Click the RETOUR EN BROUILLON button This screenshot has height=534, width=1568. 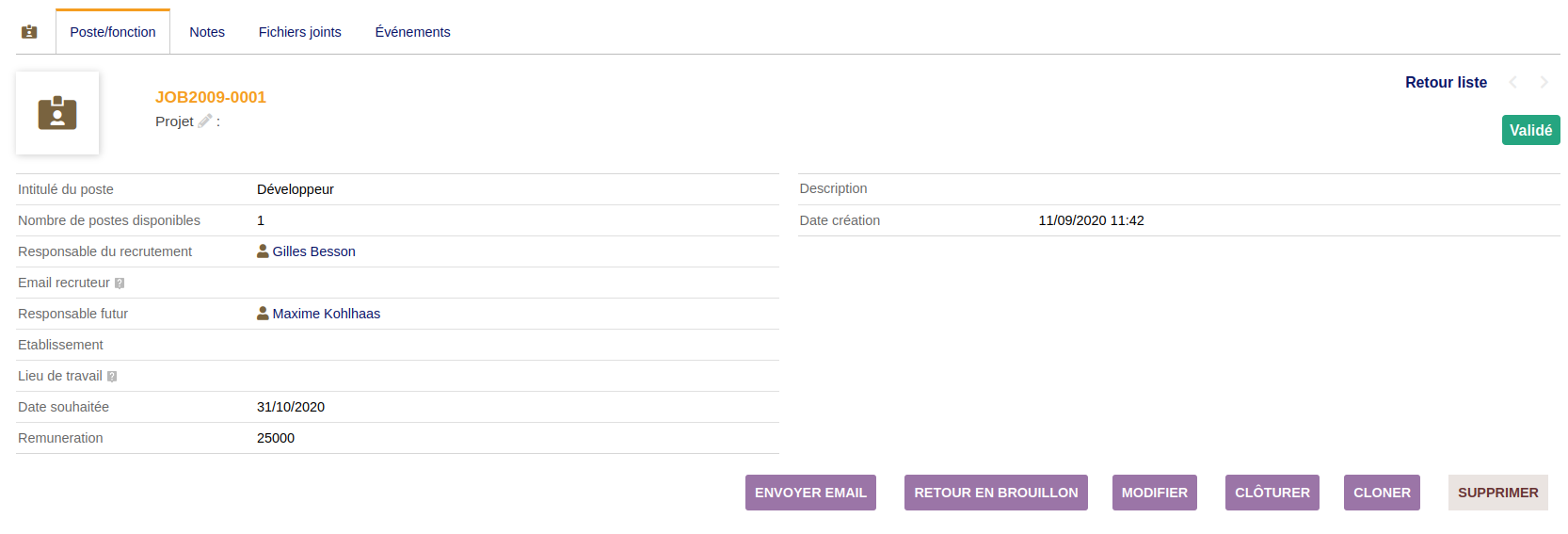pos(996,493)
